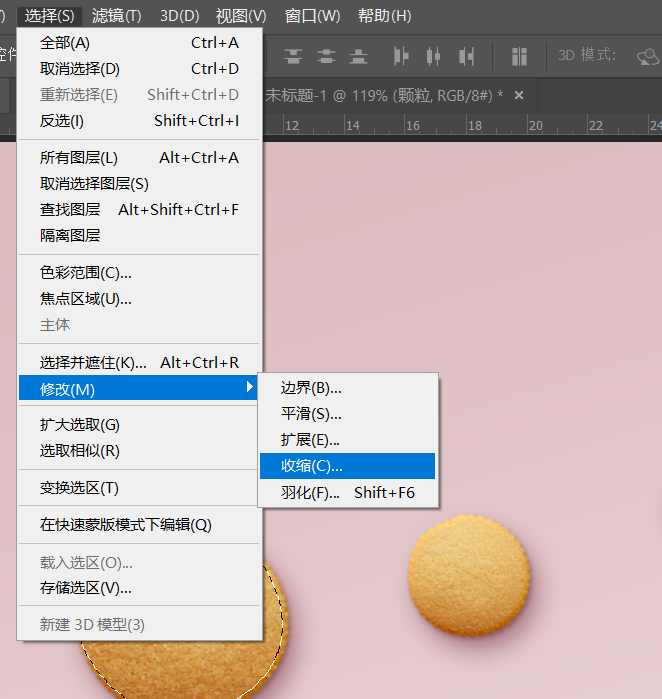Select 平滑(S)... in the submenu

coord(347,414)
